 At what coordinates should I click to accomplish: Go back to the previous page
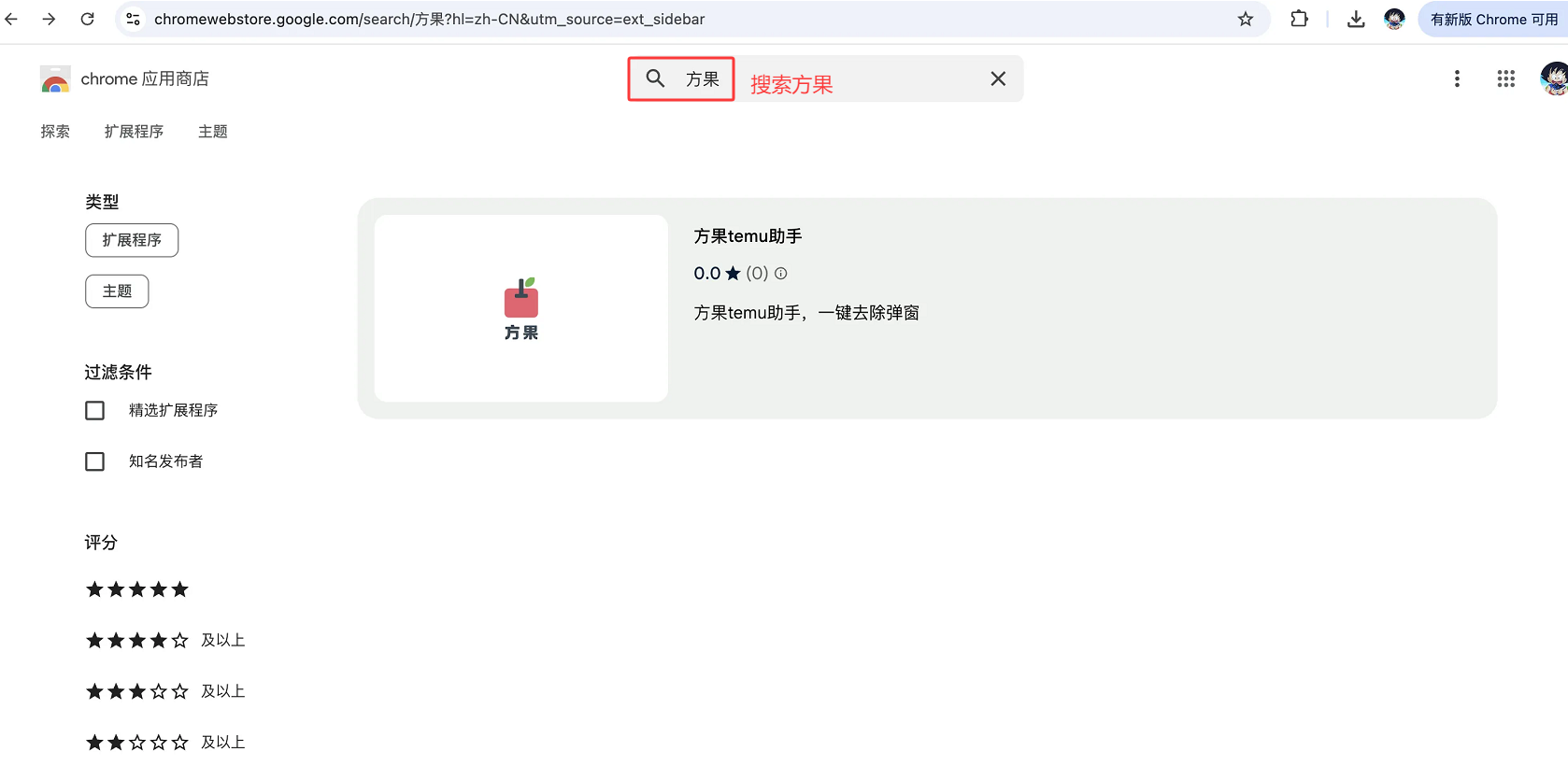point(11,19)
